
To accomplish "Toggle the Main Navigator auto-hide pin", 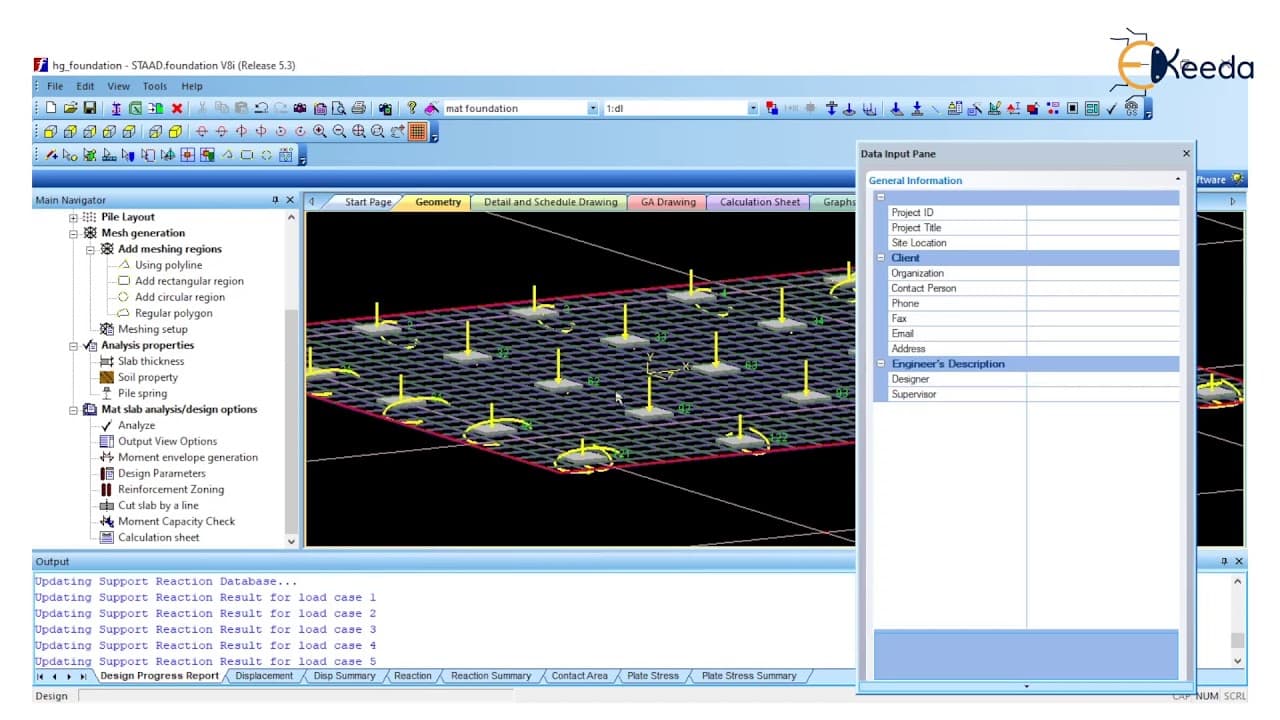I will point(276,200).
